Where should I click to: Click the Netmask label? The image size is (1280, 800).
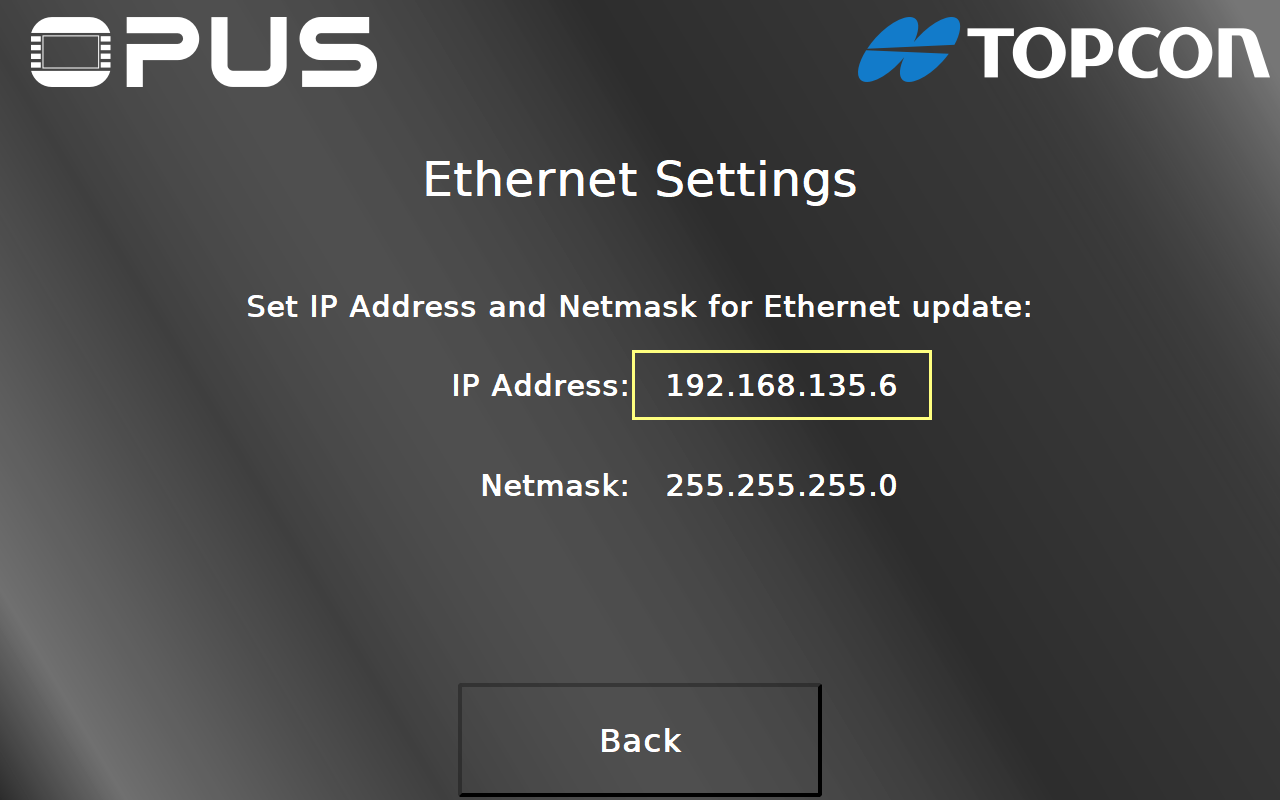coord(555,486)
